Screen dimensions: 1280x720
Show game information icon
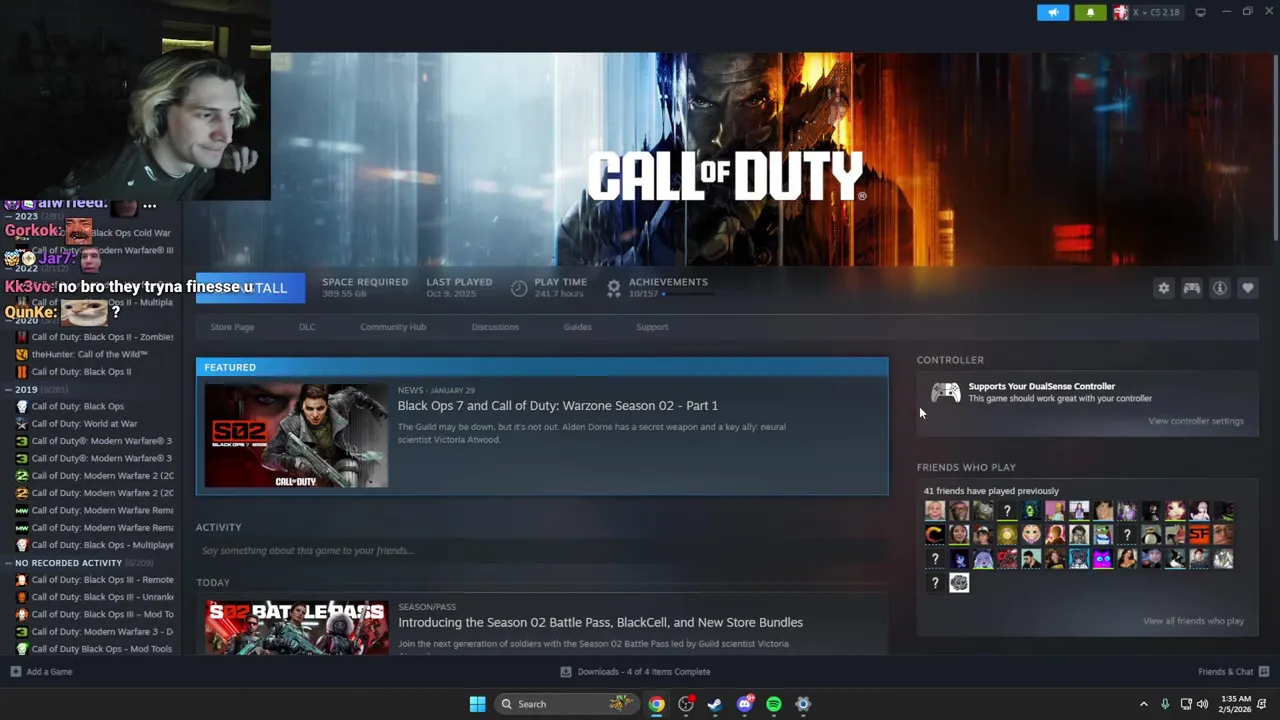(1220, 288)
